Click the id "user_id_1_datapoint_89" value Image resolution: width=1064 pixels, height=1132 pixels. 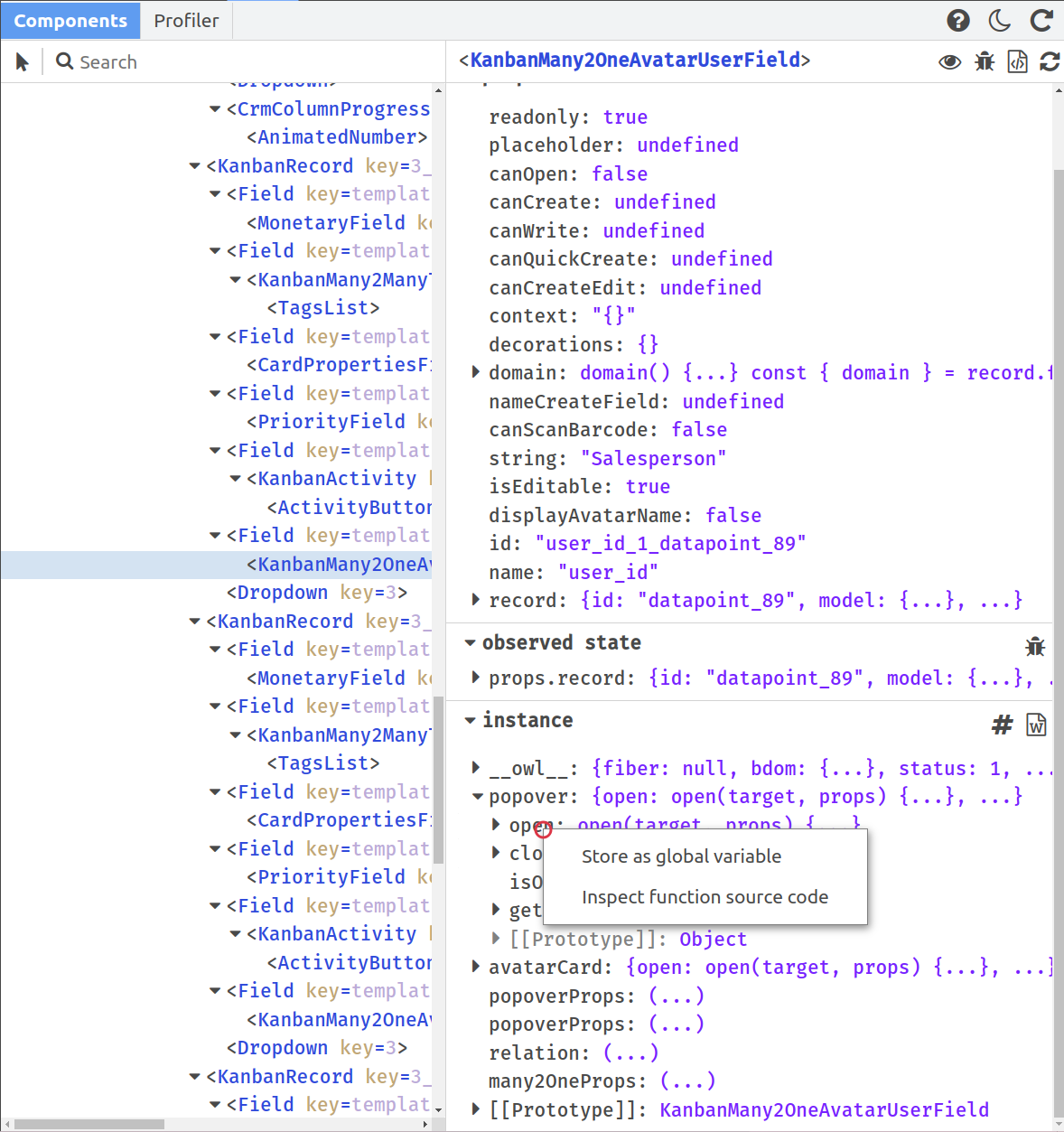[x=670, y=544]
